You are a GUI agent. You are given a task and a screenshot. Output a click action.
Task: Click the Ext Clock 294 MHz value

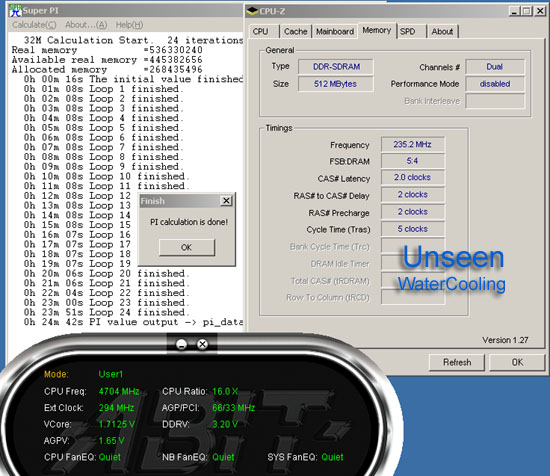click(x=116, y=408)
